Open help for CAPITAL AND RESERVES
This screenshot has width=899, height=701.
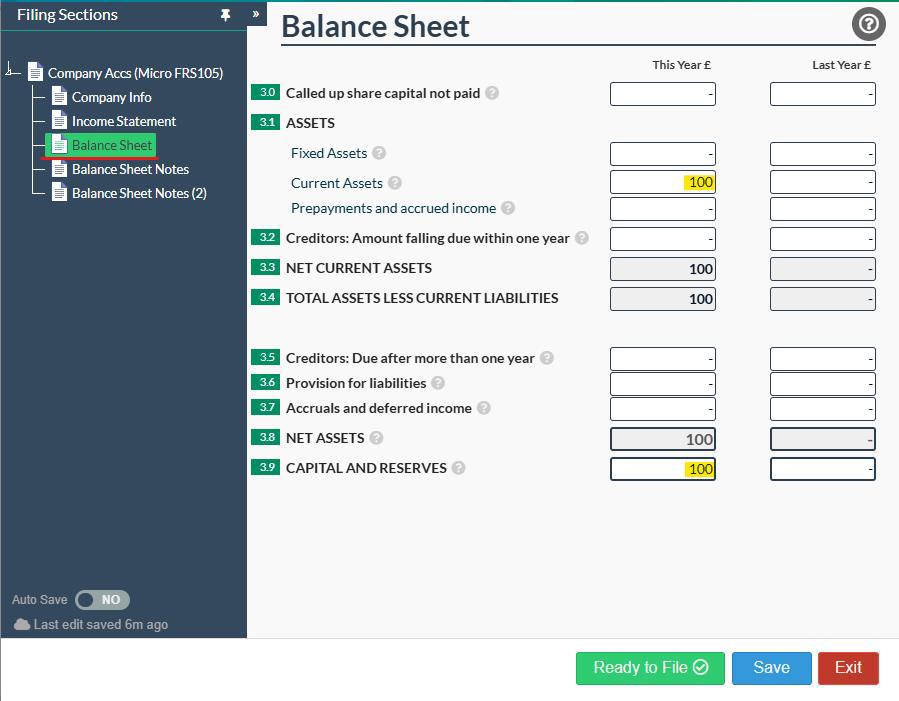coord(458,468)
